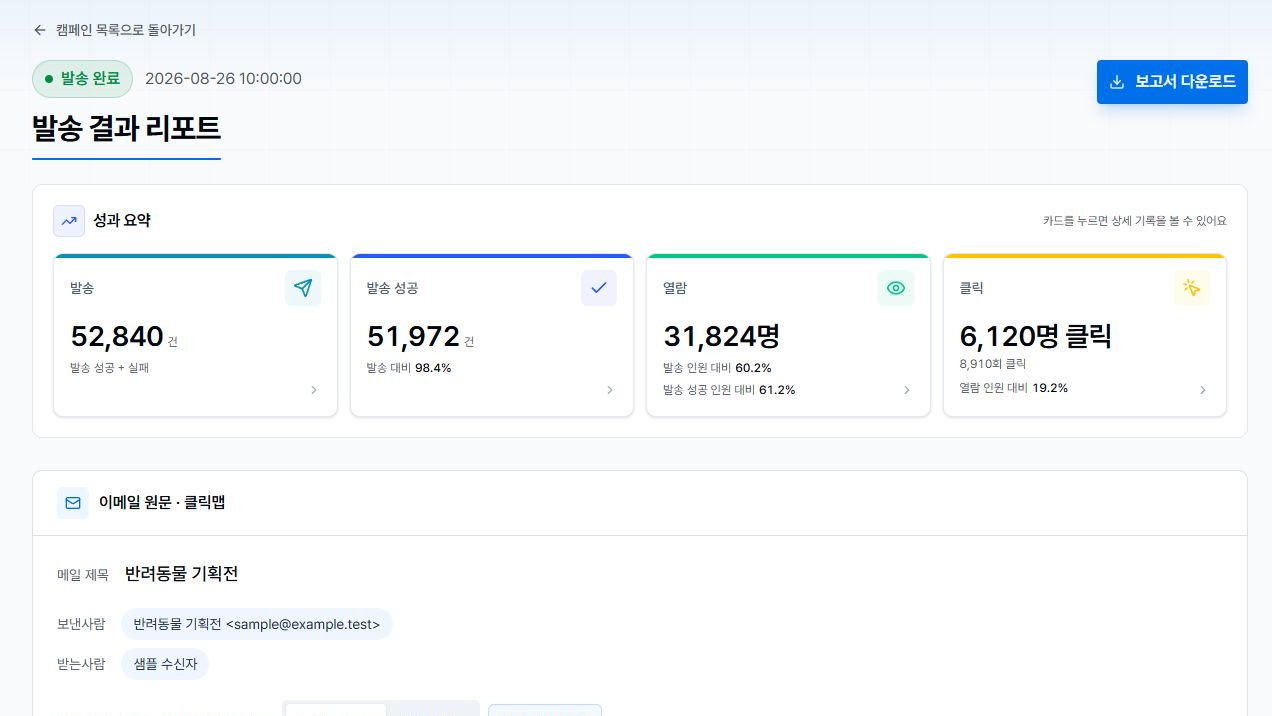Click the 발송 인원 대비 60.2% rate
Screen dimensions: 1272x716
point(717,368)
